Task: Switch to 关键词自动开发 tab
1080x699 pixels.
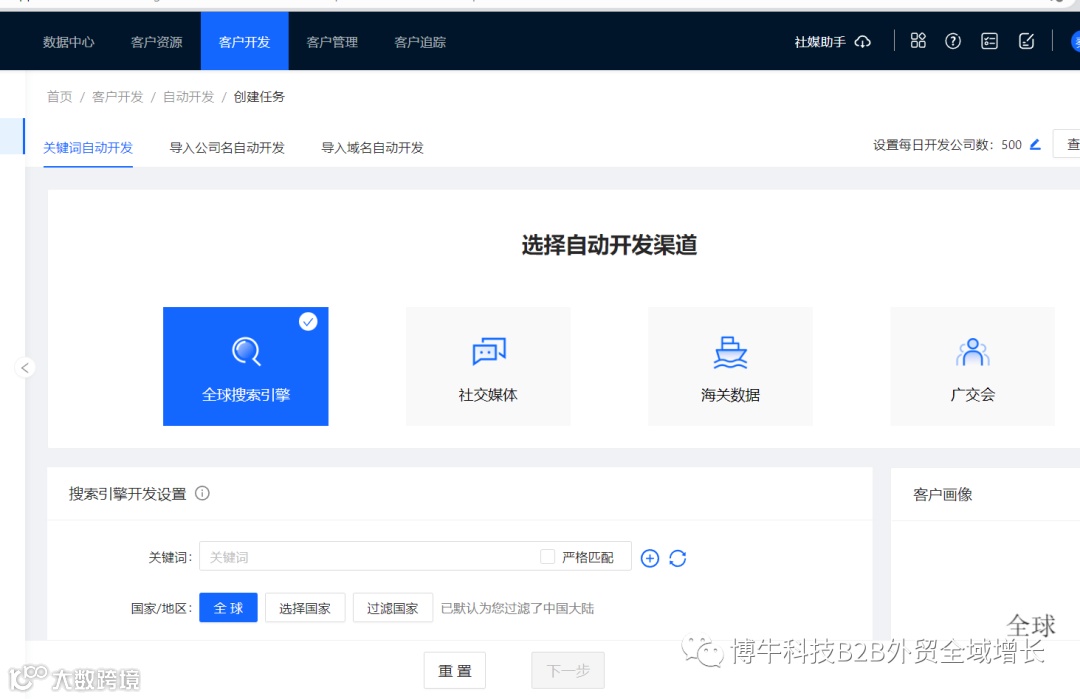Action: 88,147
